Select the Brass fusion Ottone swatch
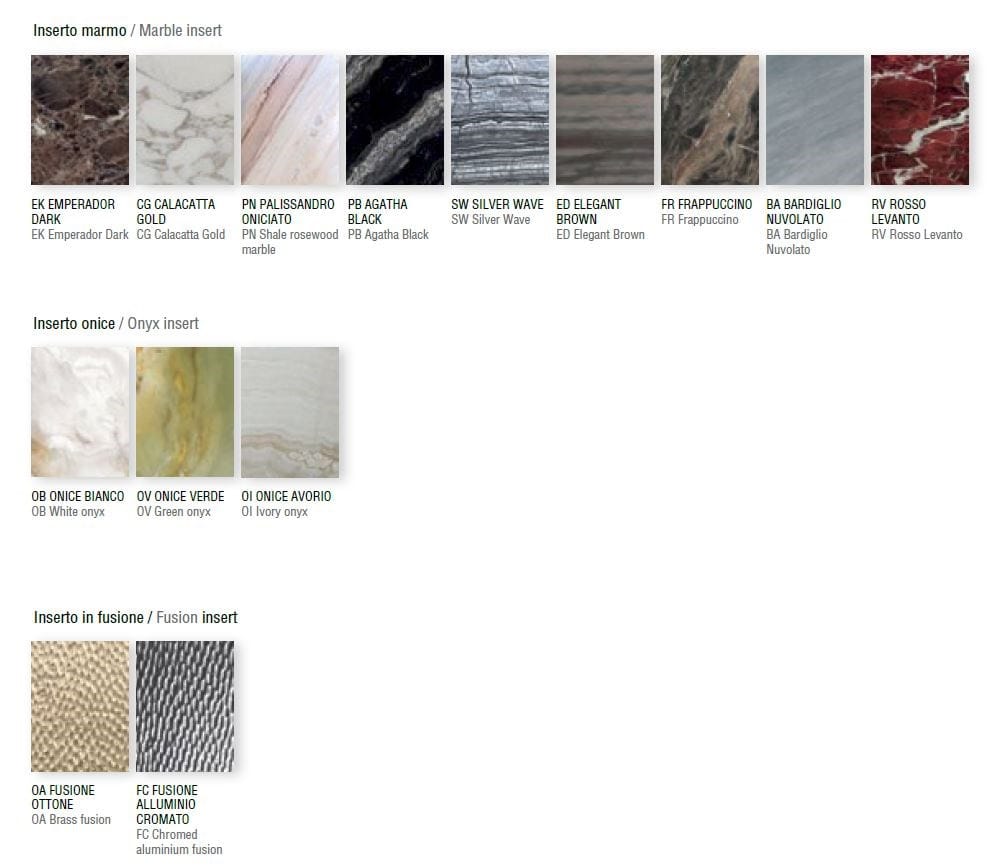Viewport: 994px width, 868px height. tap(80, 706)
